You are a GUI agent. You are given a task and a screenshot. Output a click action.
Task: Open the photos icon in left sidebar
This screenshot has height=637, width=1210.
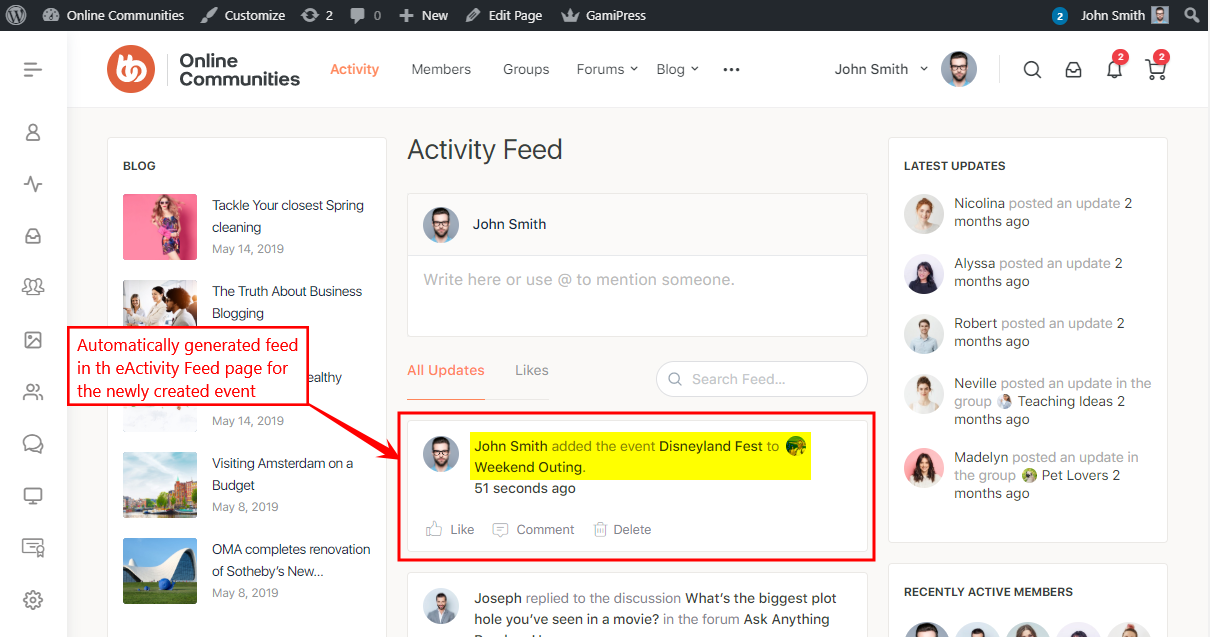point(33,340)
